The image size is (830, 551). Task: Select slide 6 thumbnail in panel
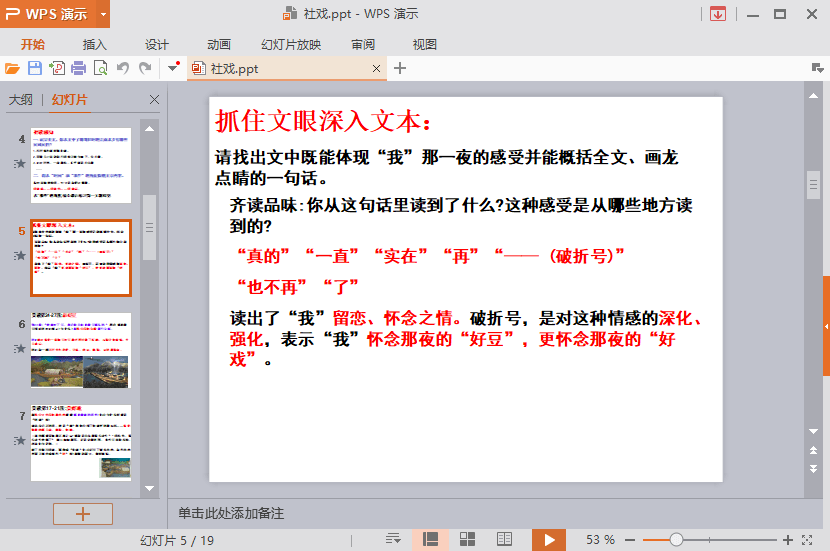point(81,350)
